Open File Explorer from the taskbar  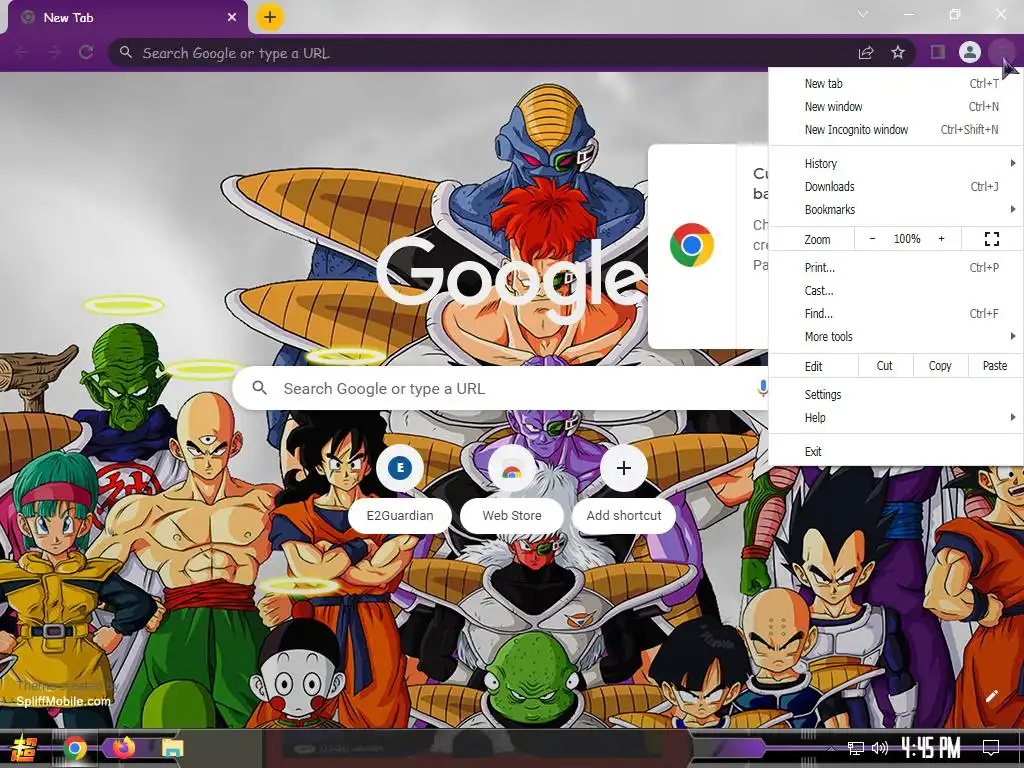(172, 748)
